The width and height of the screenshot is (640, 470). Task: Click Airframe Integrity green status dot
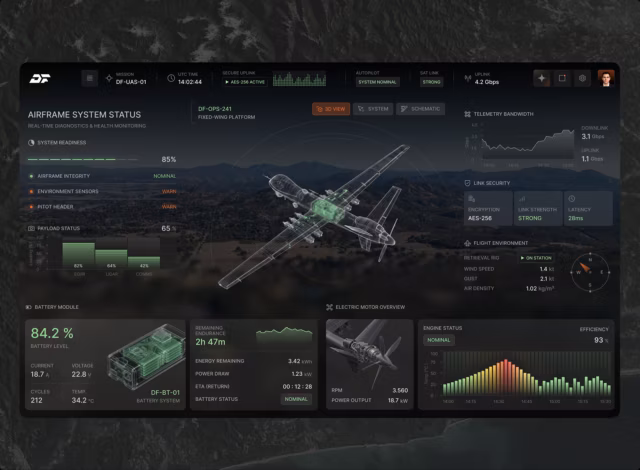31,176
